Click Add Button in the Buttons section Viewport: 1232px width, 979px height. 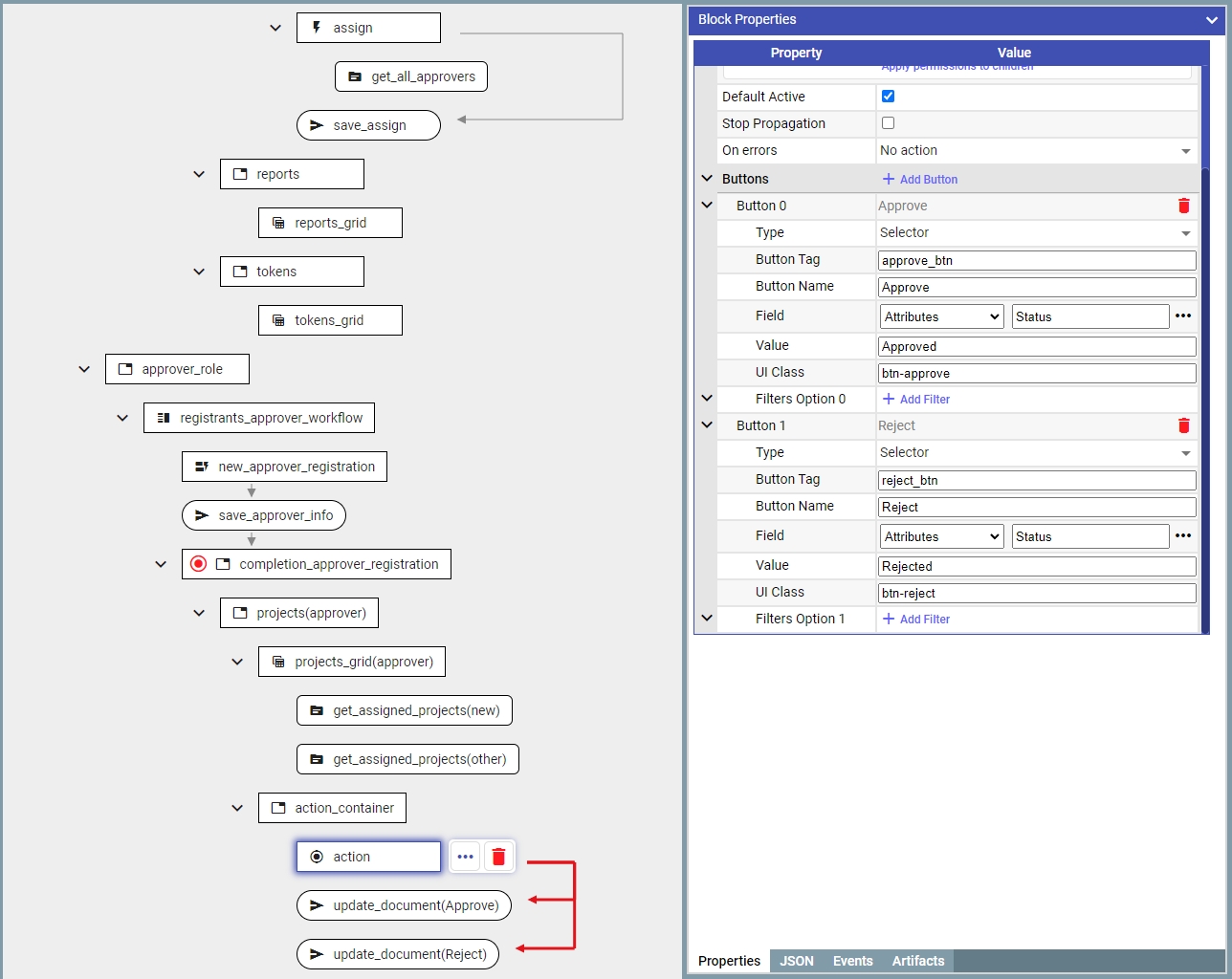(919, 179)
